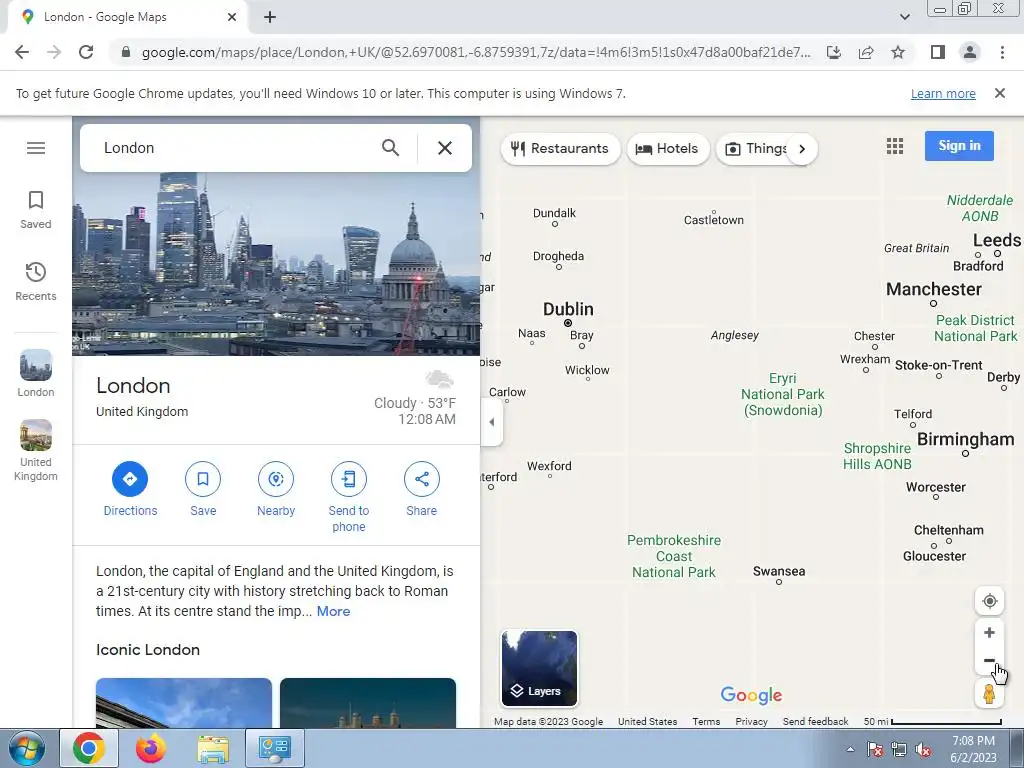Image resolution: width=1024 pixels, height=768 pixels.
Task: Click the Swansea map label
Action: [x=778, y=571]
